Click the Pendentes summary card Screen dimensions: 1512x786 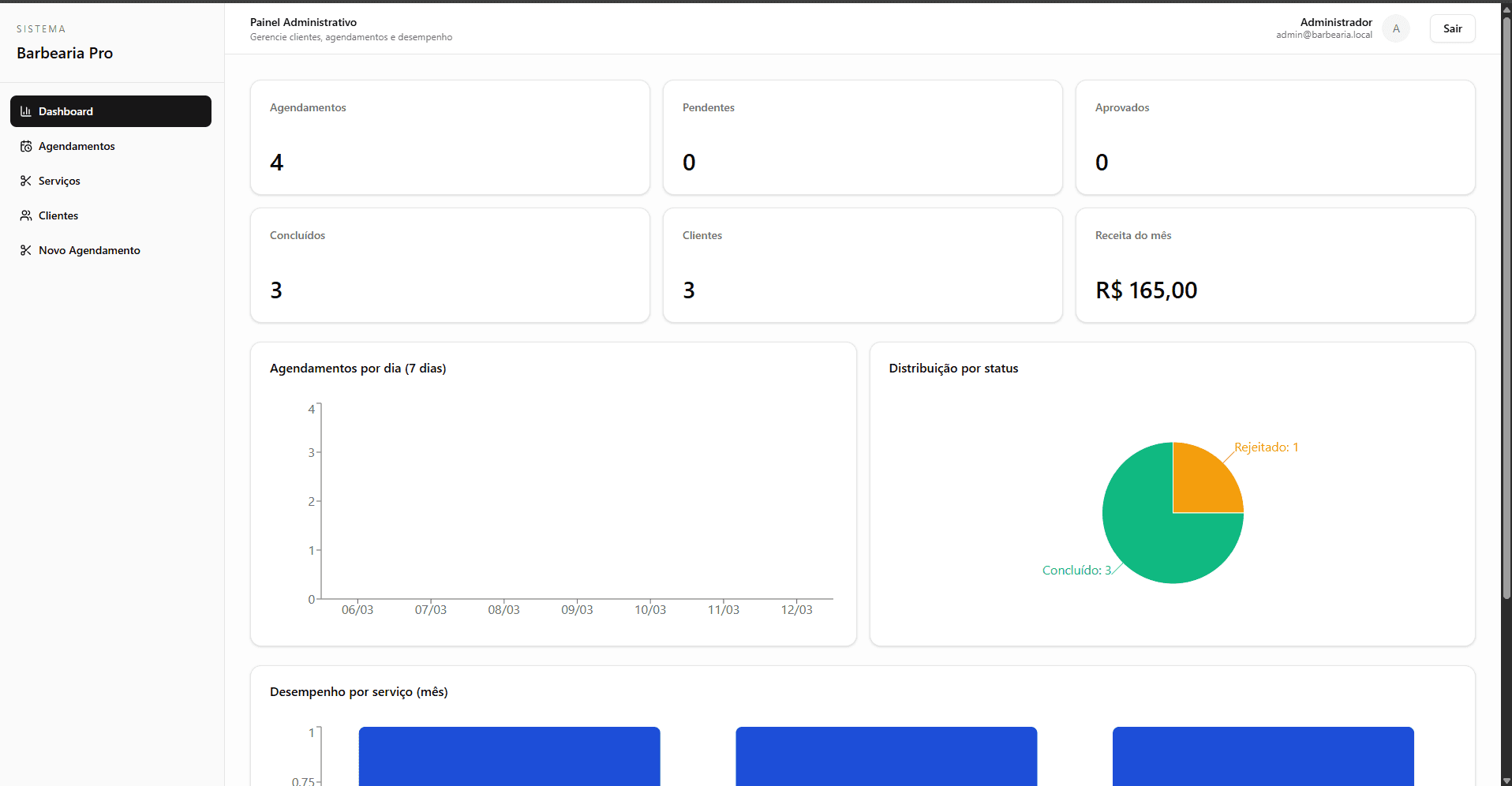click(x=862, y=137)
